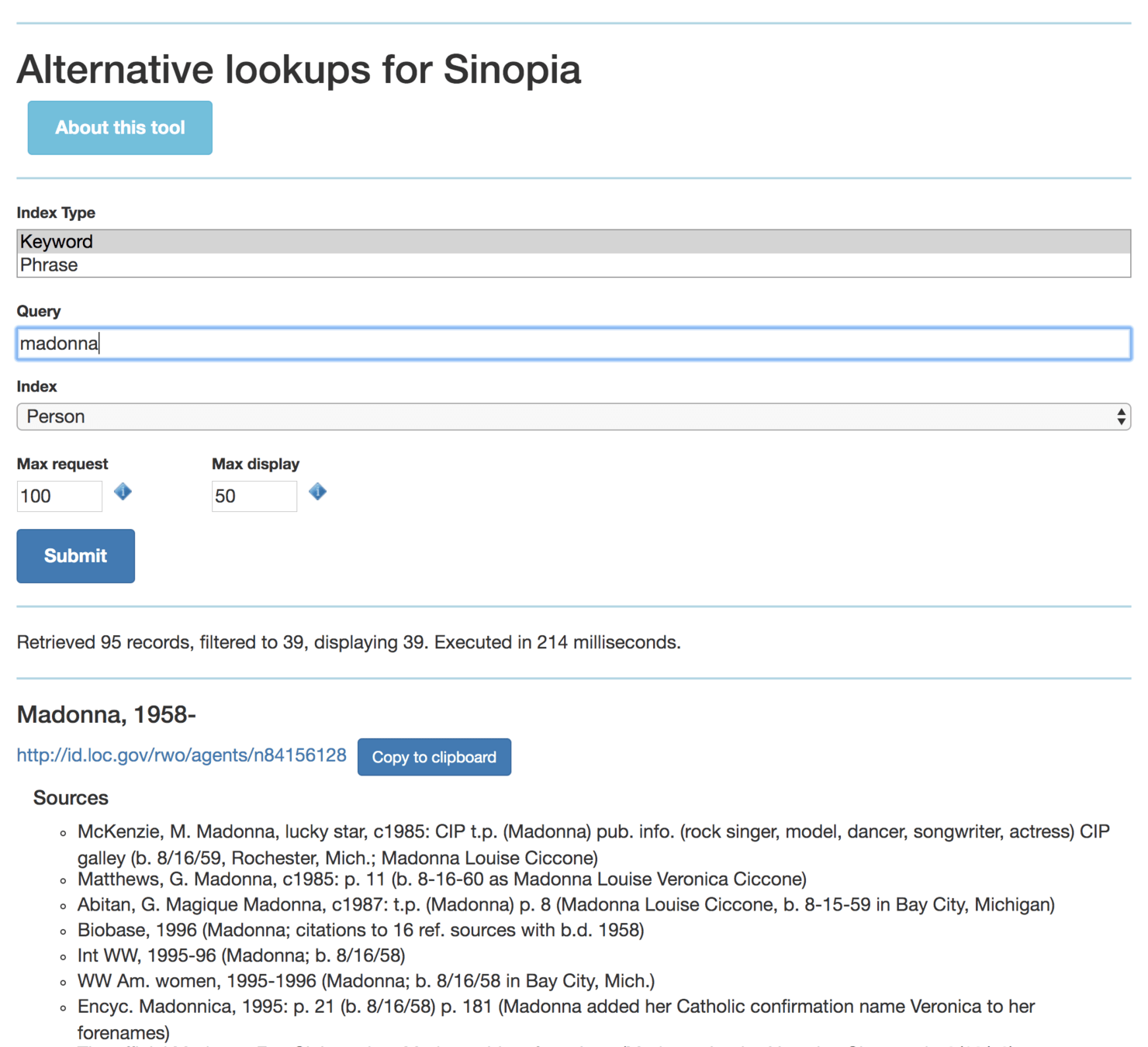Click the Madonna, 1958- result heading

106,714
